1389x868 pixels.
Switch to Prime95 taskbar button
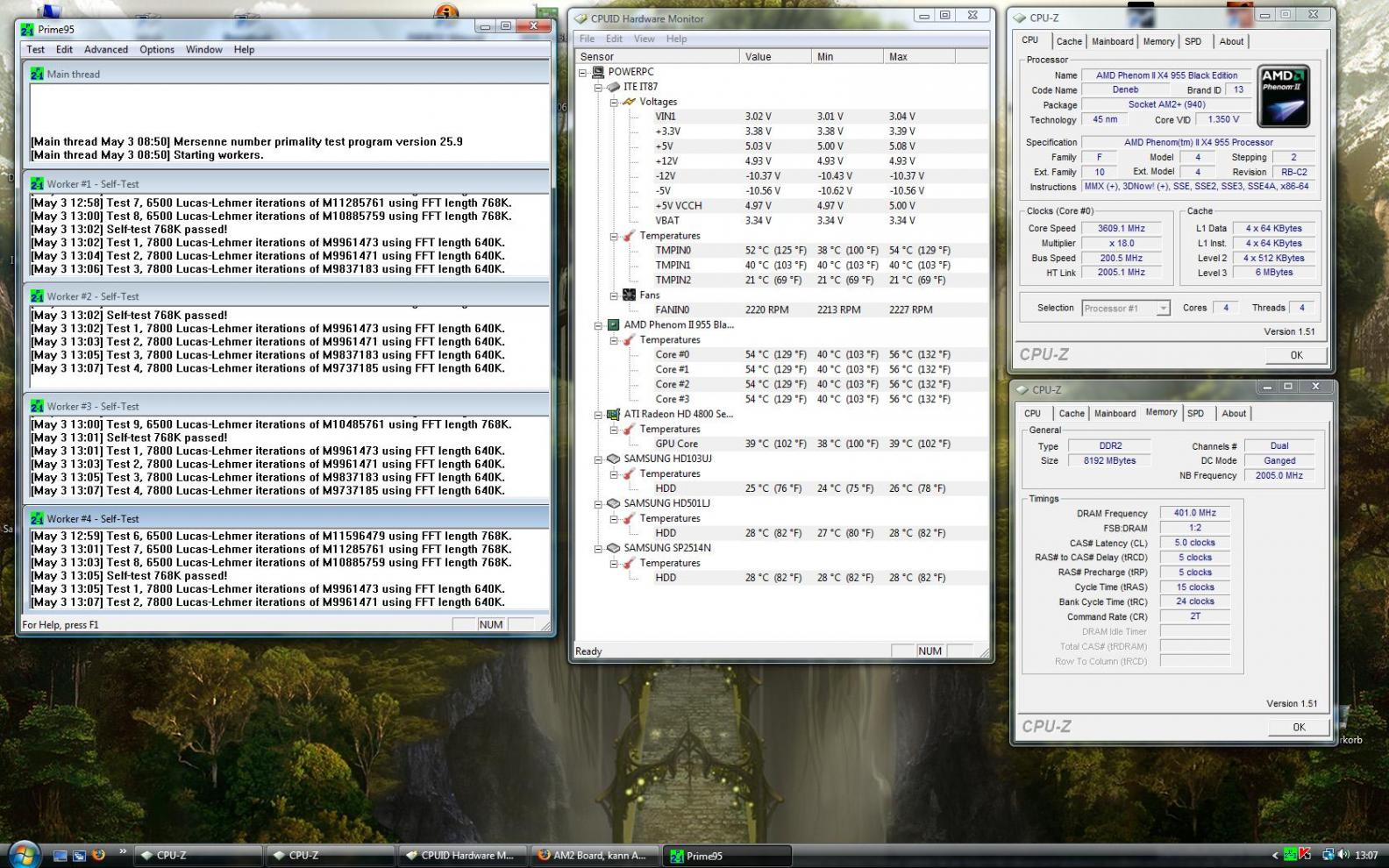point(726,856)
